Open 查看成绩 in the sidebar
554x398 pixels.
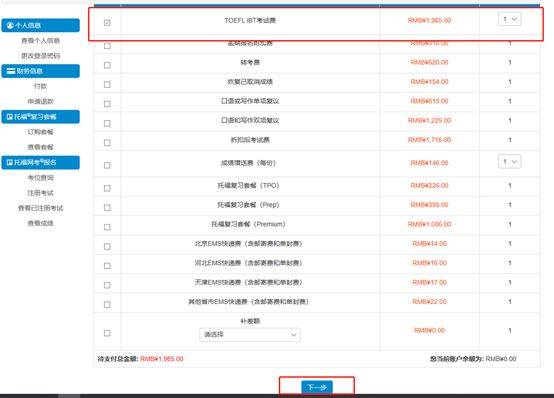click(x=41, y=223)
